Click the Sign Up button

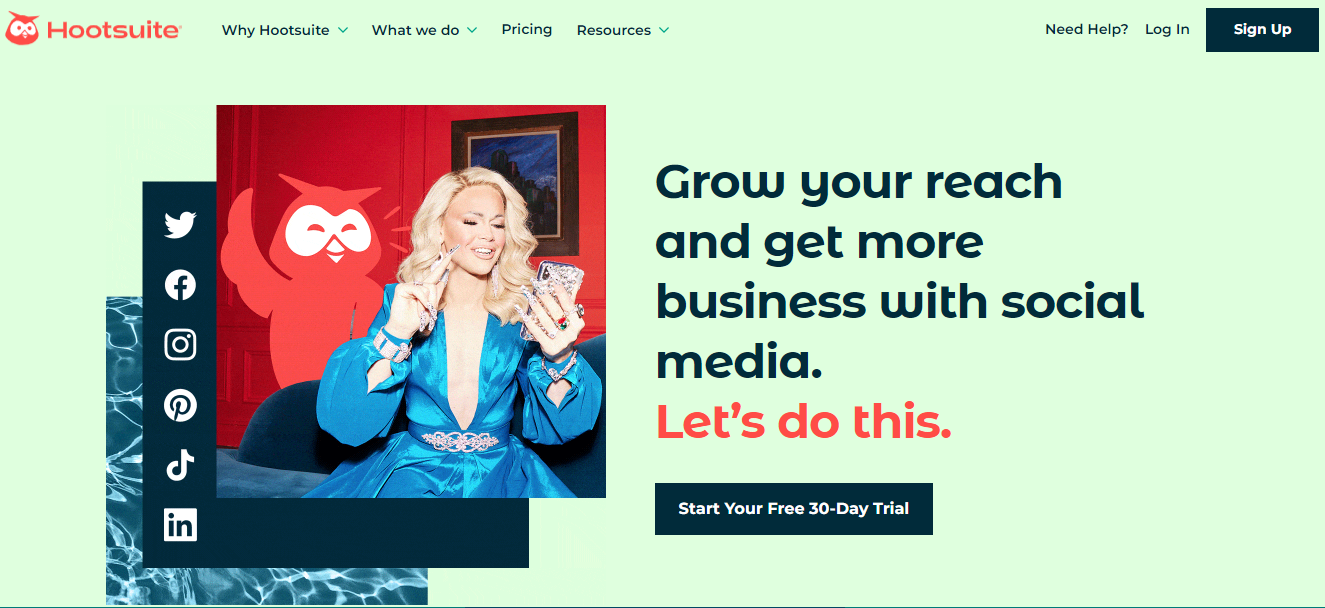(1262, 30)
